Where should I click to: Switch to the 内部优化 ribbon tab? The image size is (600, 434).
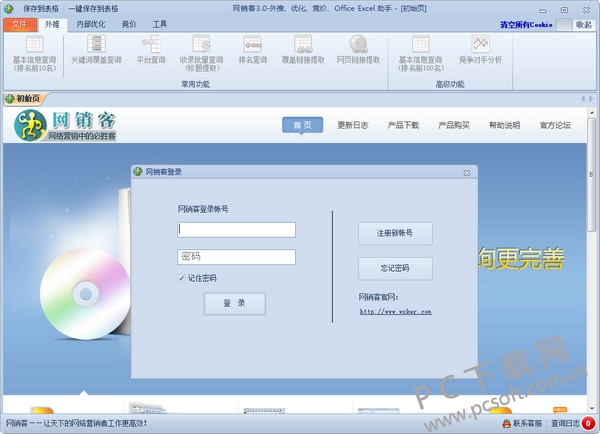coord(91,24)
